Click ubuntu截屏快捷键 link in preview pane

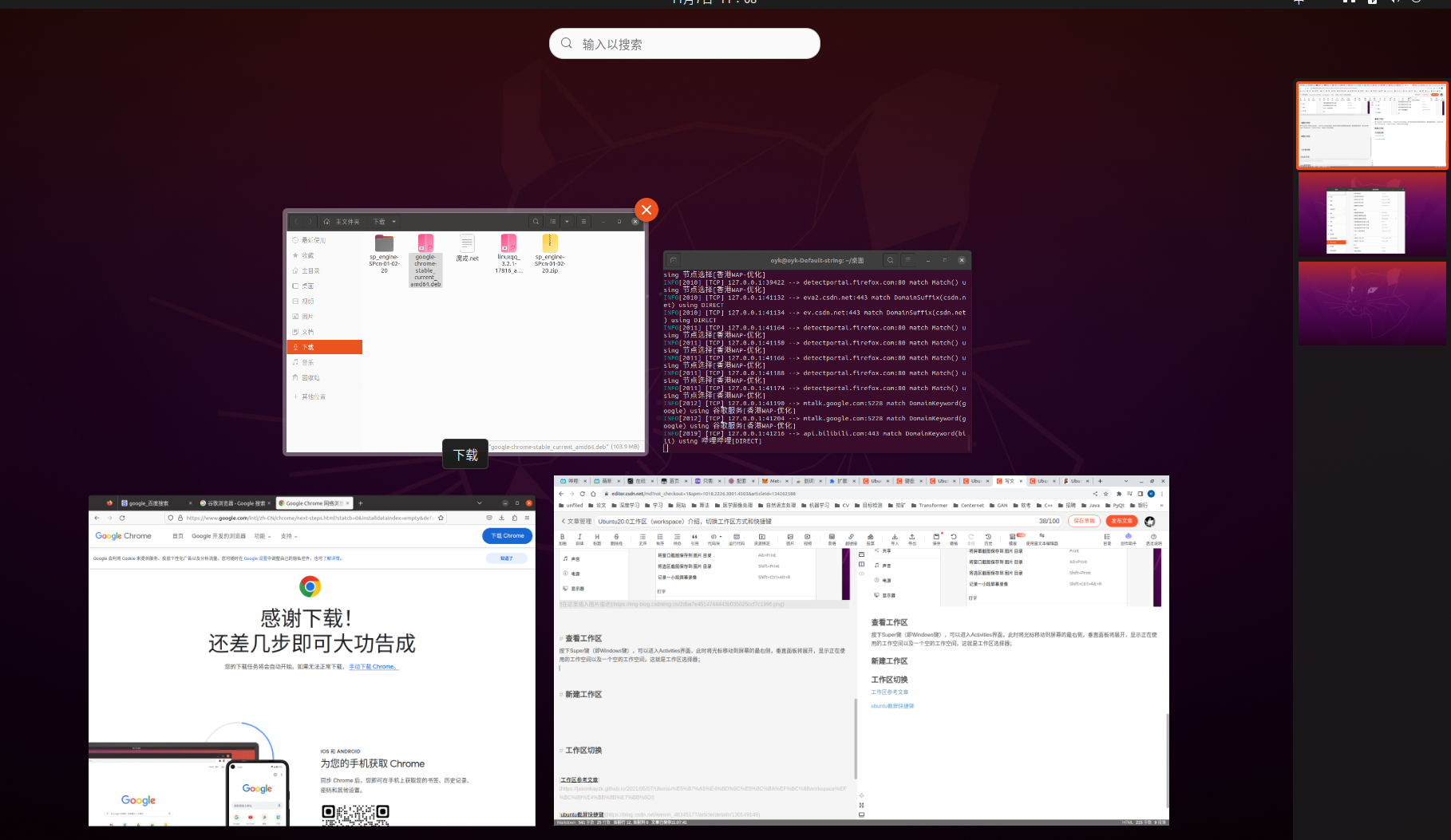click(892, 706)
